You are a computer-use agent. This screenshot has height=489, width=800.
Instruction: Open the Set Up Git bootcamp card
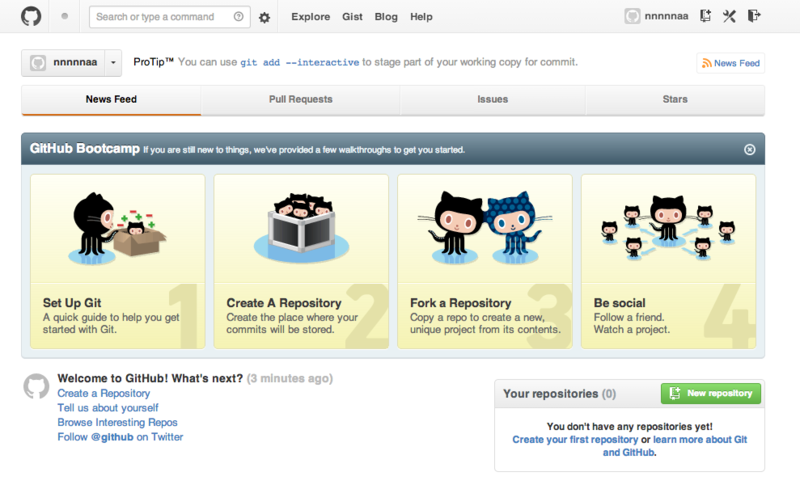pyautogui.click(x=118, y=261)
